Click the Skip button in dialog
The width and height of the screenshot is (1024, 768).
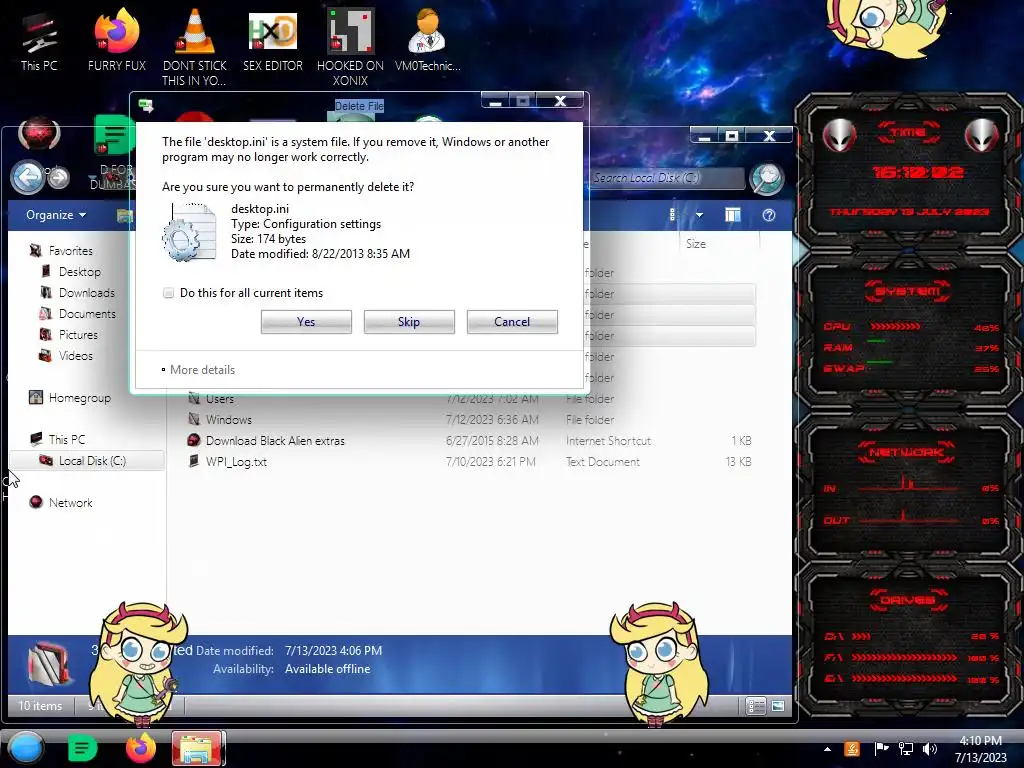(x=409, y=322)
